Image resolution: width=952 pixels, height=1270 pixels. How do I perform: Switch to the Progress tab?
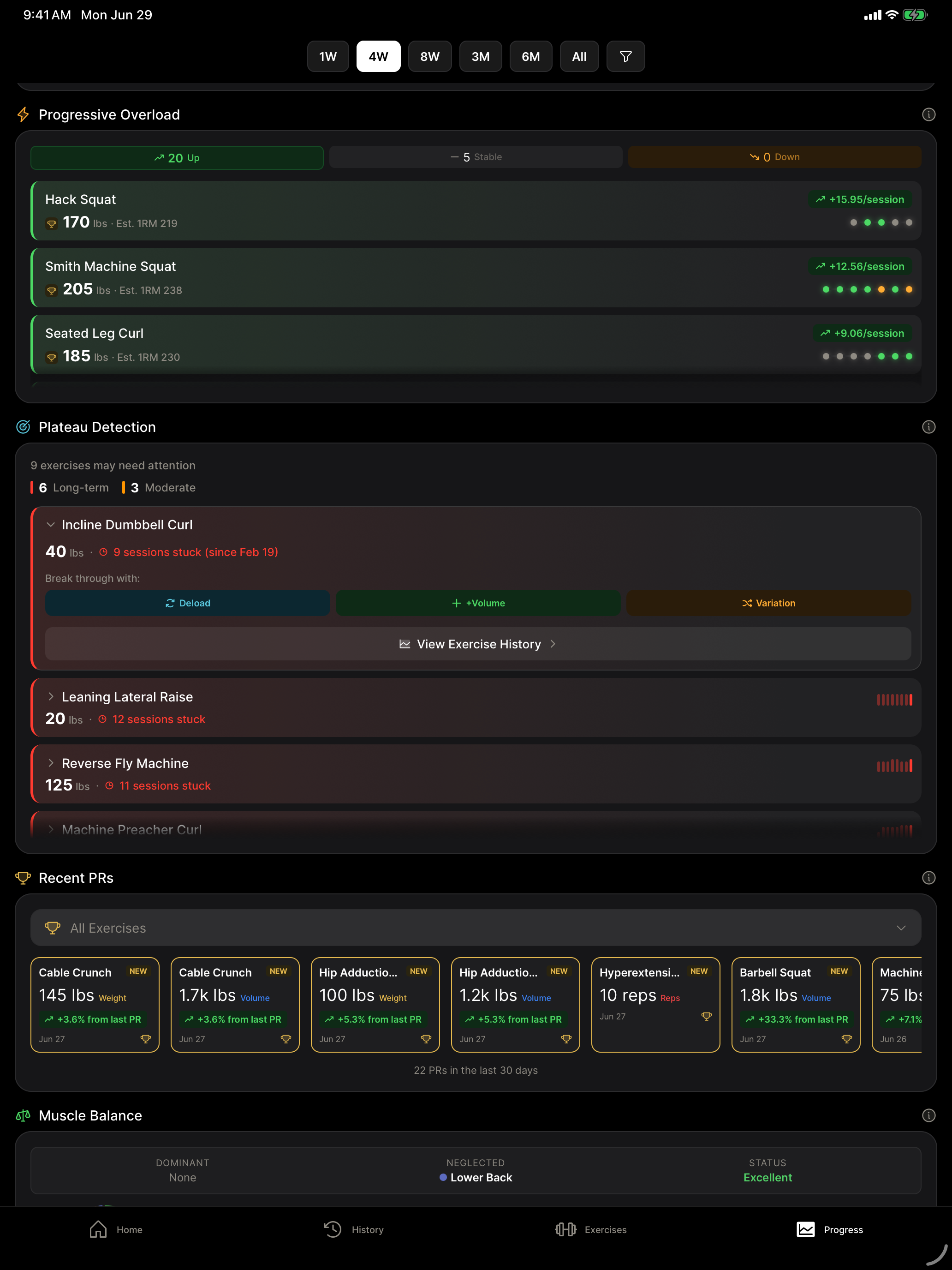coord(830,1229)
